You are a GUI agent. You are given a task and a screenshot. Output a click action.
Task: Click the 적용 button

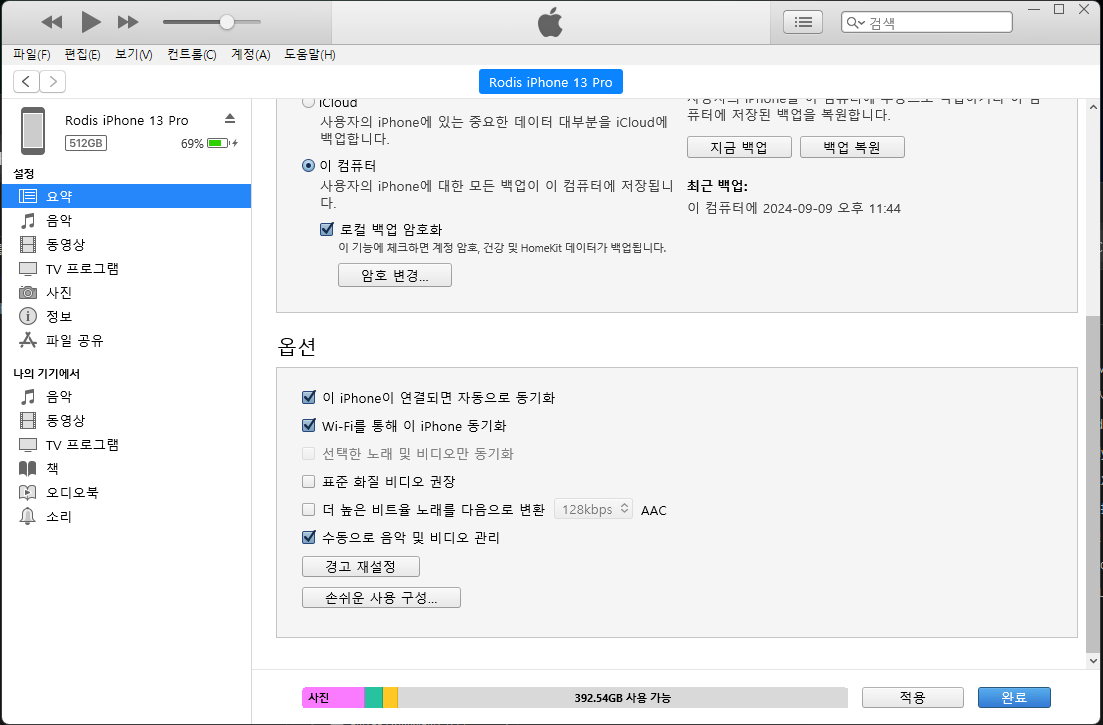tap(912, 698)
